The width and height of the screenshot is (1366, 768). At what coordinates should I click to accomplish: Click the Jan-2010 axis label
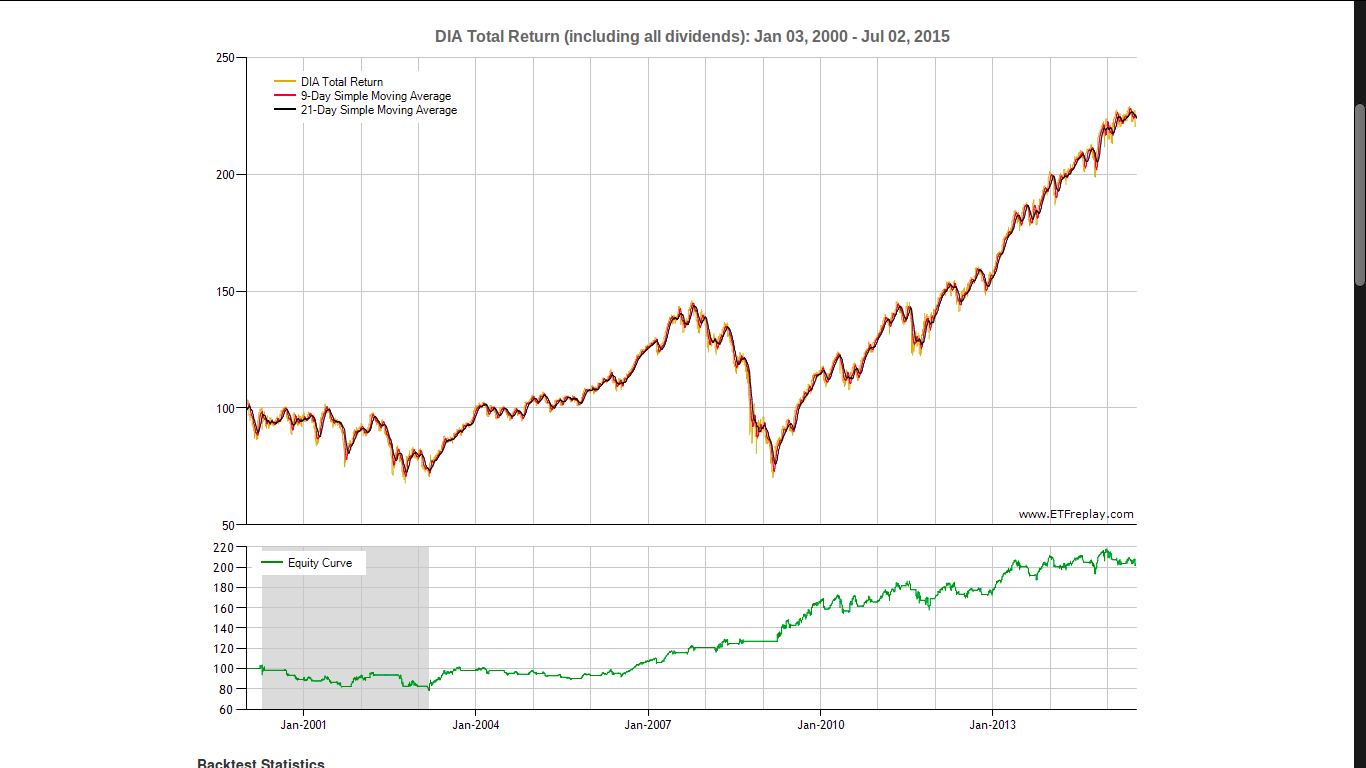point(821,725)
